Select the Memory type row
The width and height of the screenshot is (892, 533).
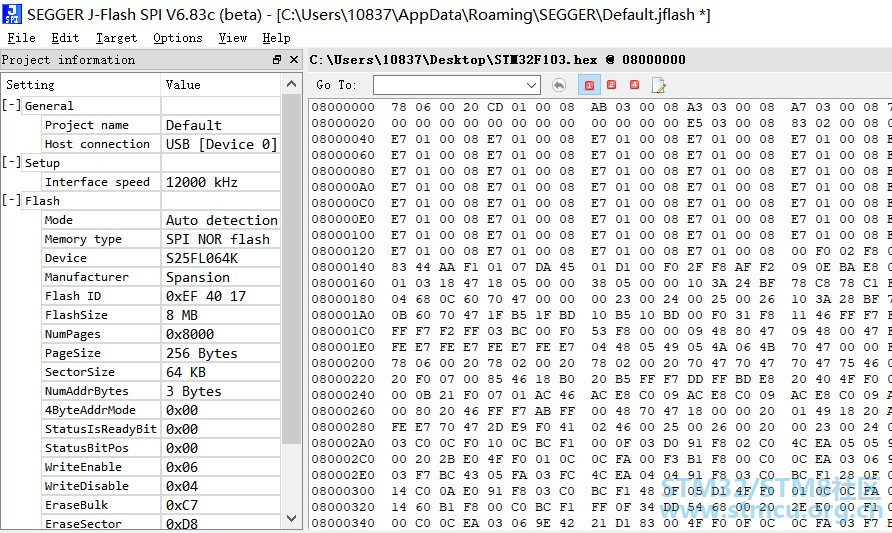pos(162,239)
